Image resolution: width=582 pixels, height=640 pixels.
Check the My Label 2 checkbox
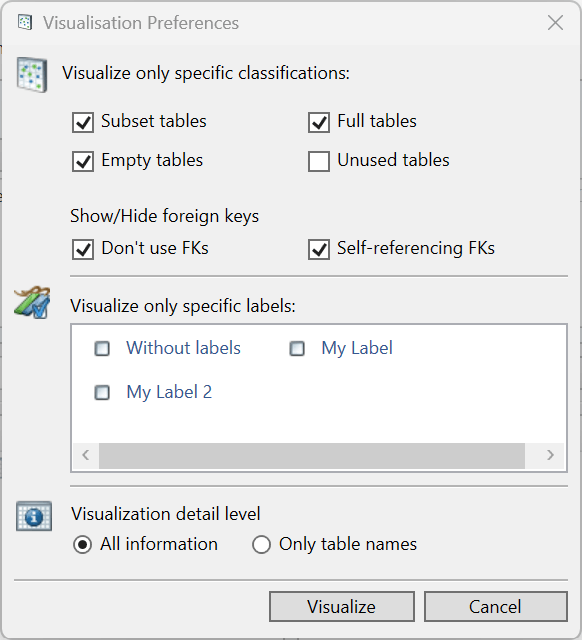pyautogui.click(x=102, y=393)
